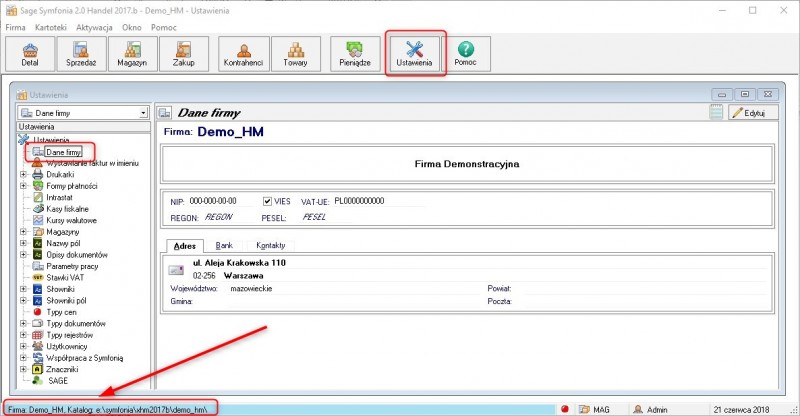Open the Towary module

click(296, 54)
